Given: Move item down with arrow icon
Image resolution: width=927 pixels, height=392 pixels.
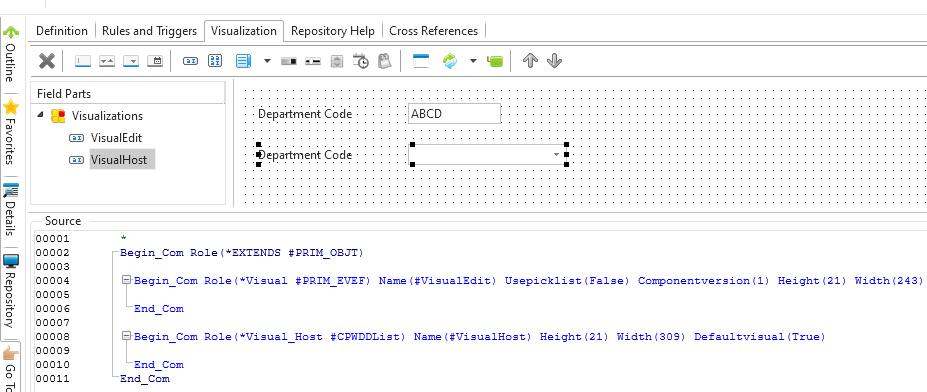Looking at the screenshot, I should pyautogui.click(x=554, y=61).
